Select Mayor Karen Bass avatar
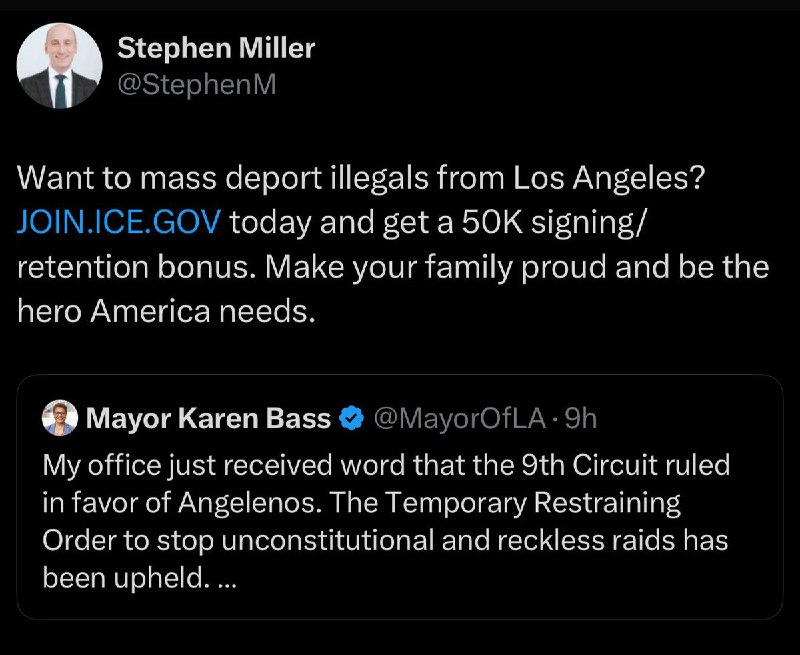The width and height of the screenshot is (800, 655). point(60,418)
